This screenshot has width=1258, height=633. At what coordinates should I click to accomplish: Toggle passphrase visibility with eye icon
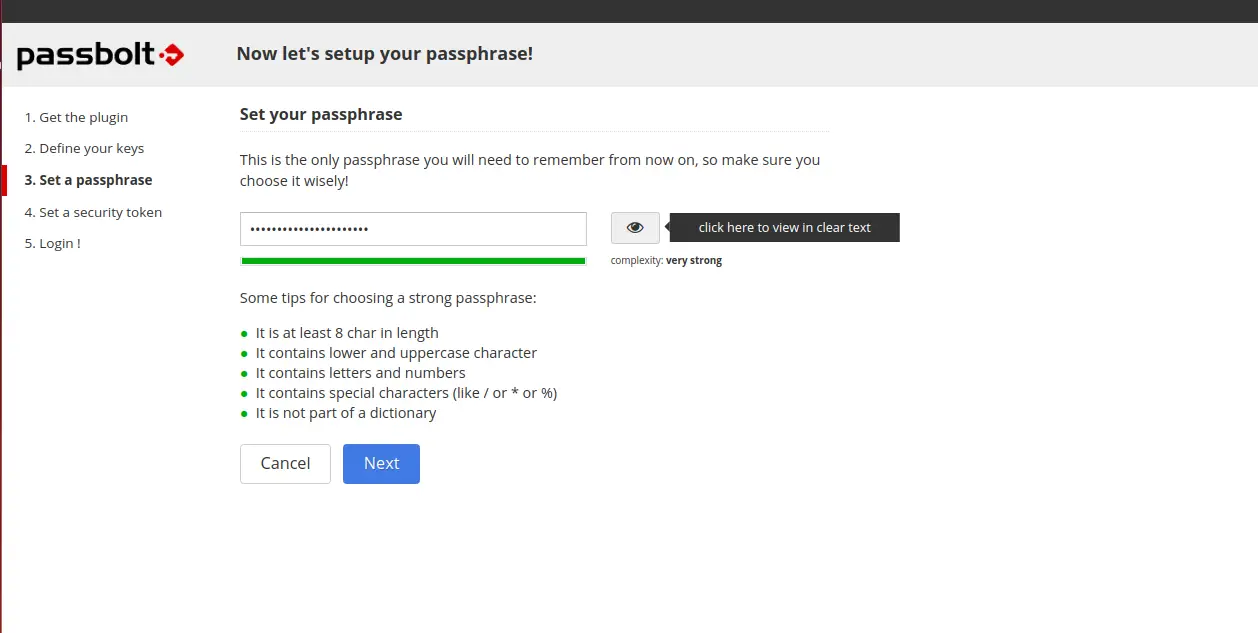(x=635, y=228)
